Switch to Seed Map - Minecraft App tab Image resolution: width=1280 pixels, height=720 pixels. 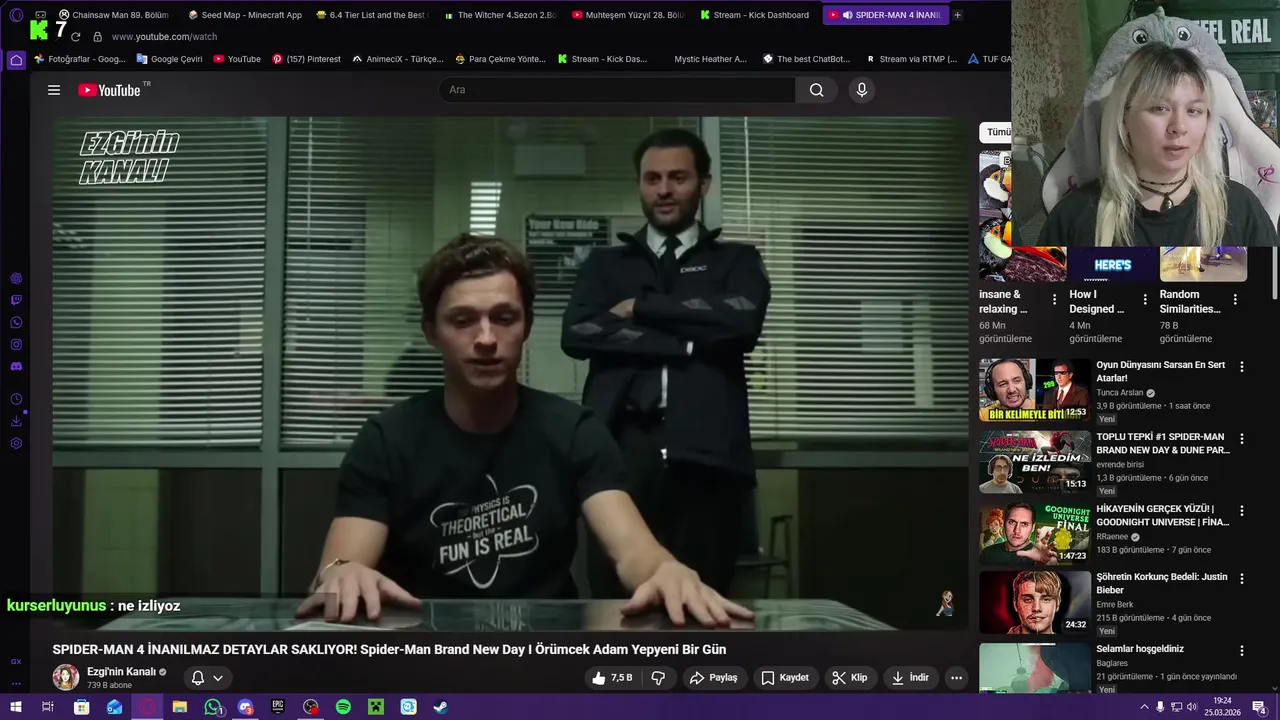click(x=244, y=15)
